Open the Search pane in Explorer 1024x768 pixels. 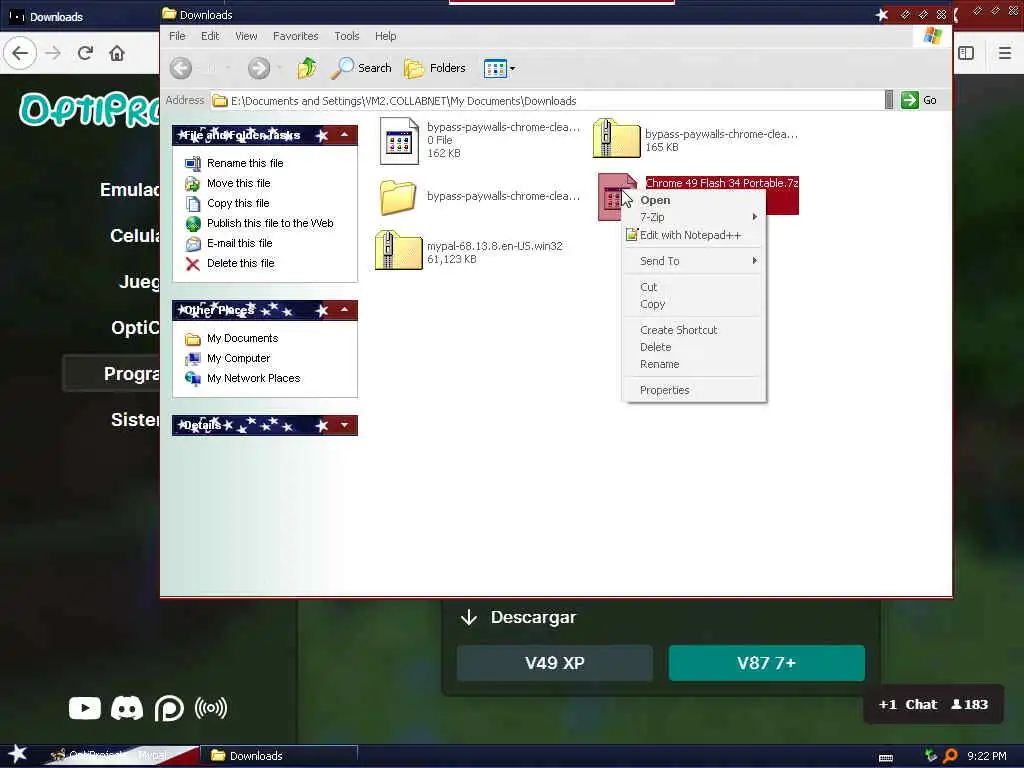(x=361, y=68)
